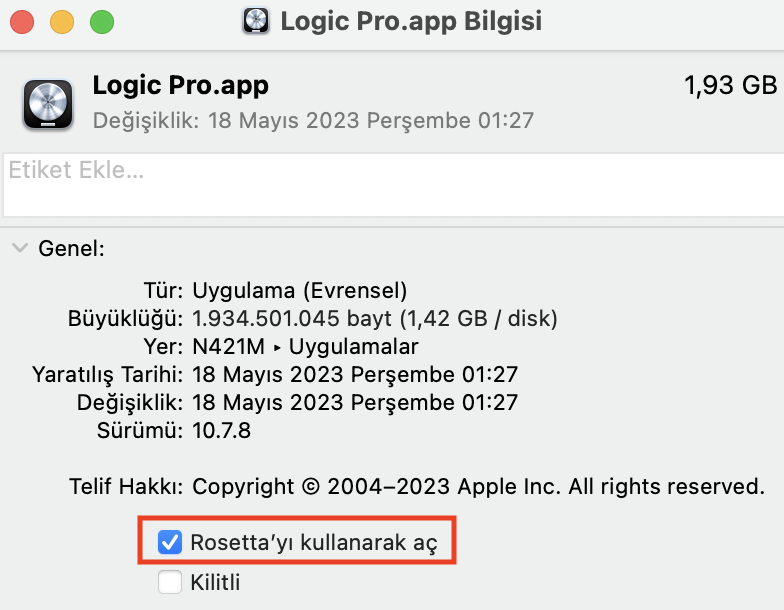The image size is (784, 610).
Task: Collapse the Genel section disclosure triangle
Action: coord(19,249)
